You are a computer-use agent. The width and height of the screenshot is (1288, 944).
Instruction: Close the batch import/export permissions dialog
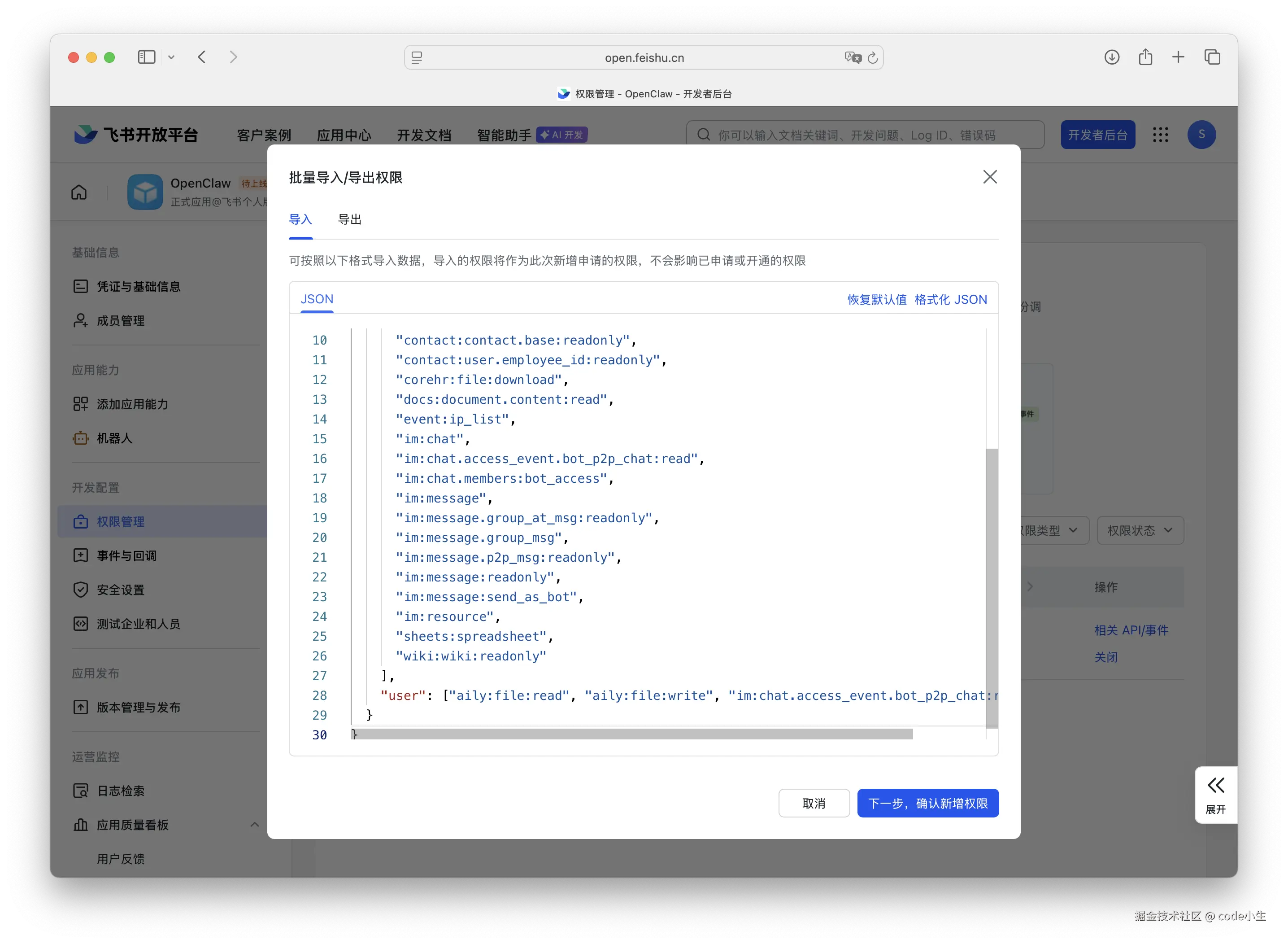point(989,177)
